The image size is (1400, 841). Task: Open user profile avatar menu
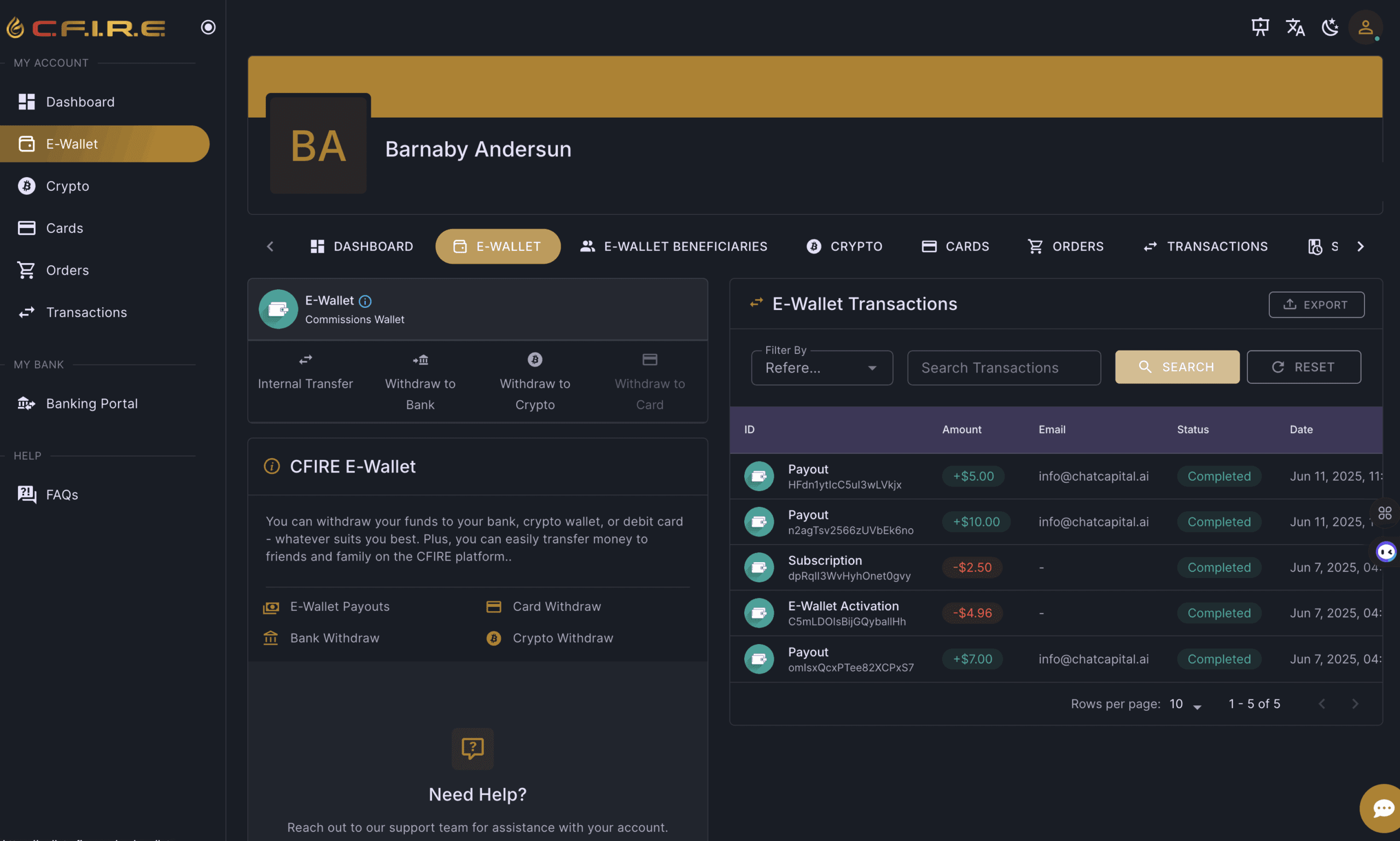point(1366,27)
